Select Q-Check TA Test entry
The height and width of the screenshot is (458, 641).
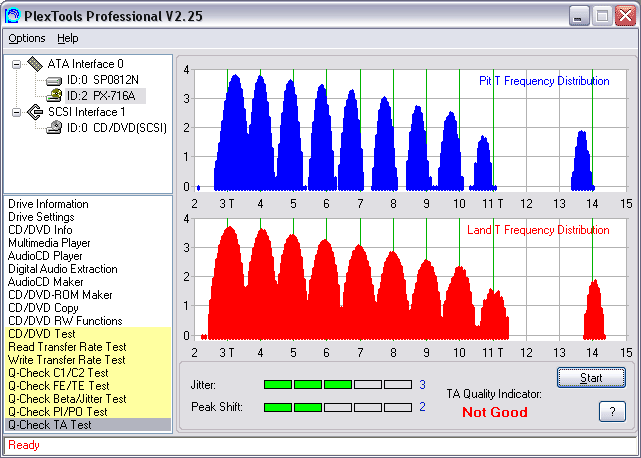point(88,425)
